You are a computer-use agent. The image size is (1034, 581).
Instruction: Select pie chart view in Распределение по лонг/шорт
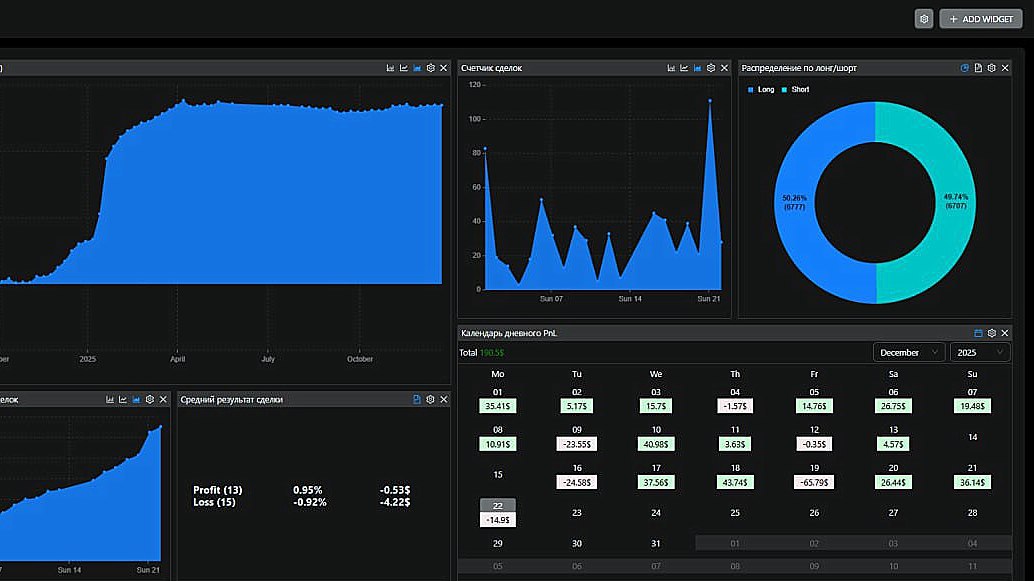tap(964, 68)
